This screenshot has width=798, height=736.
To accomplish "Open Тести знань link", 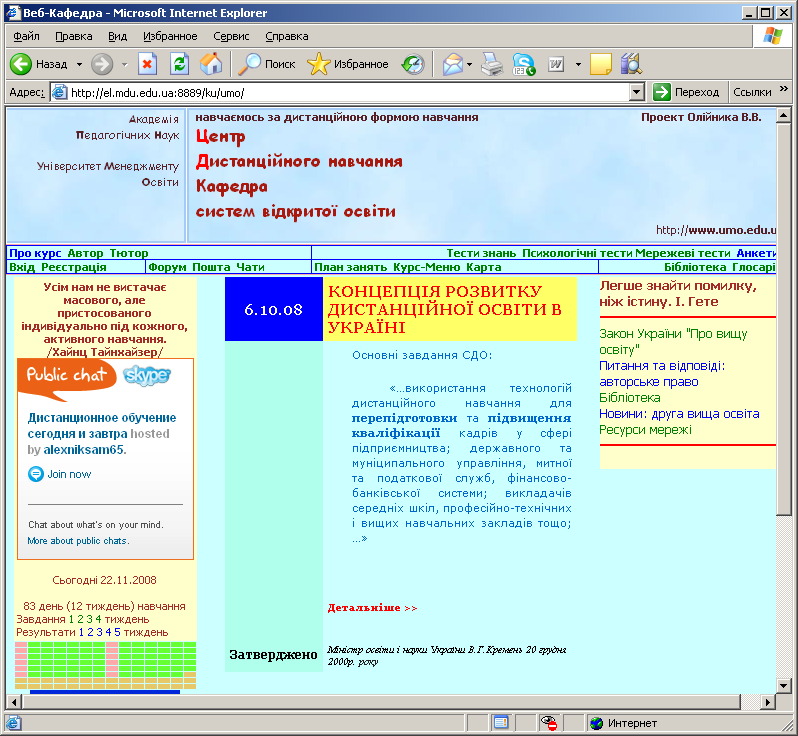I will pos(481,253).
